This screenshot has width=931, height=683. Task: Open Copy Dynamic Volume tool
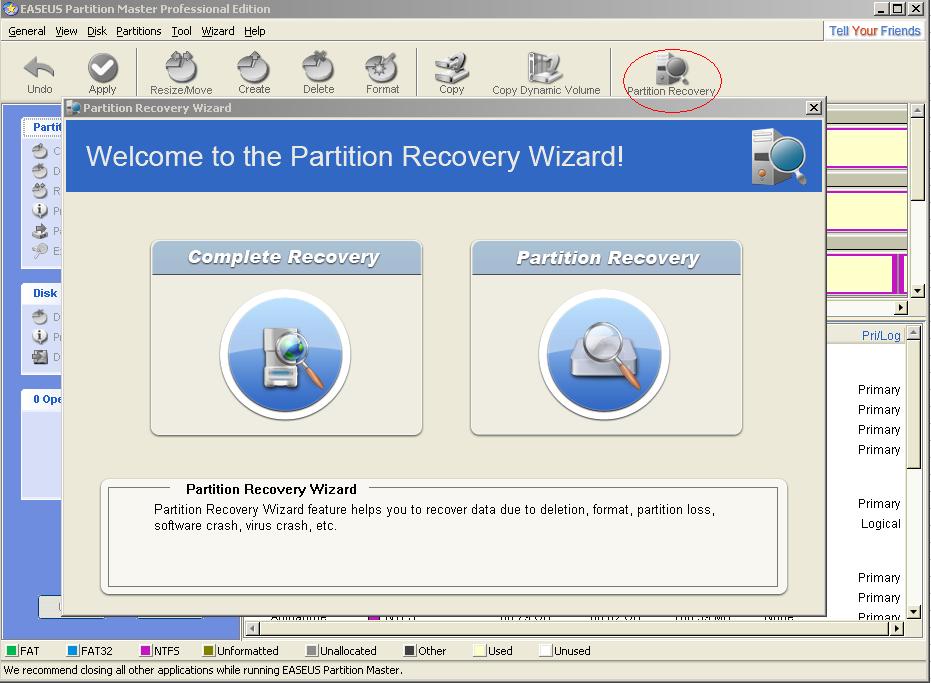tap(545, 67)
